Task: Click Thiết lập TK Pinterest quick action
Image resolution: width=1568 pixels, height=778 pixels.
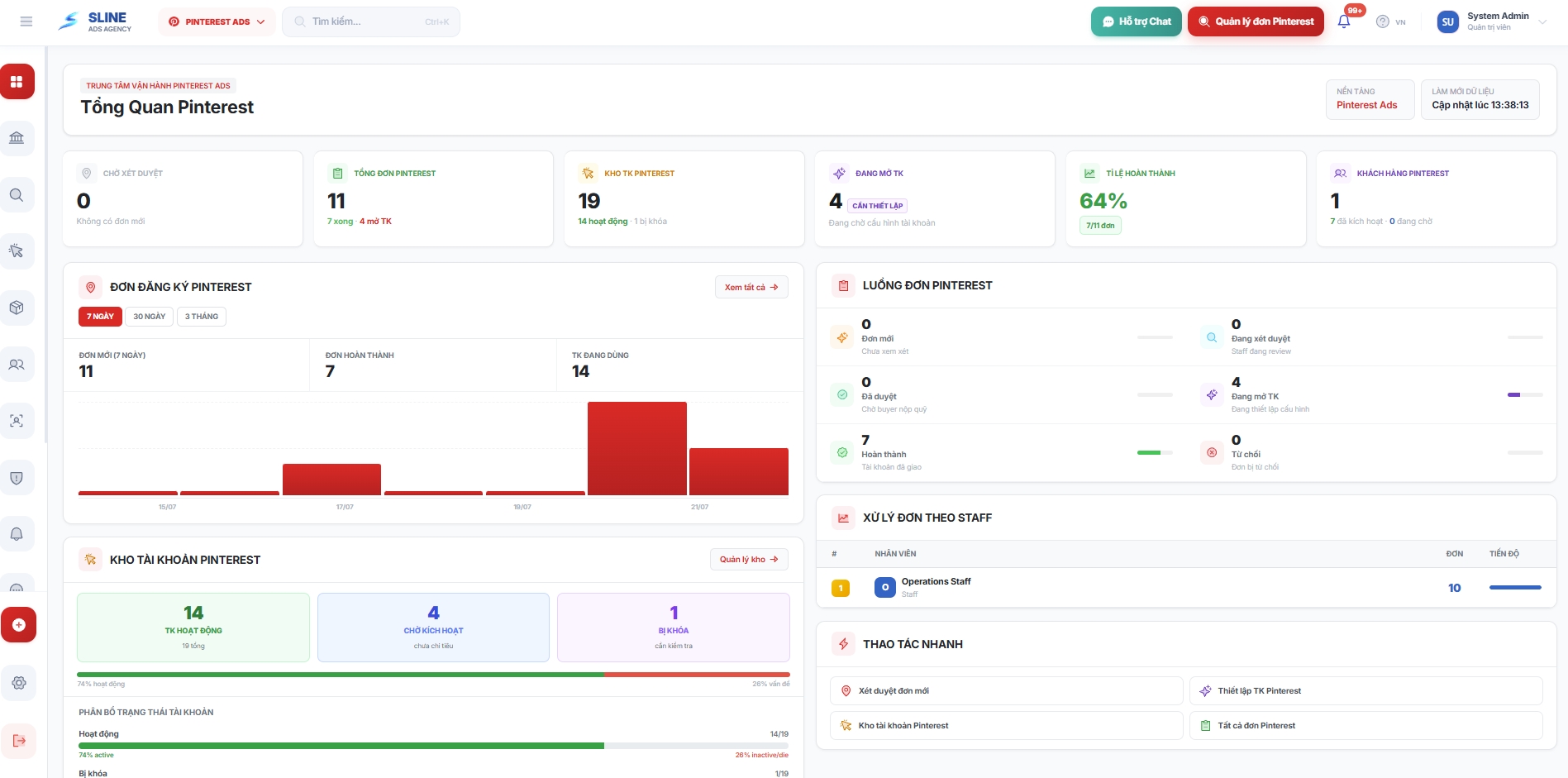Action: [1365, 691]
